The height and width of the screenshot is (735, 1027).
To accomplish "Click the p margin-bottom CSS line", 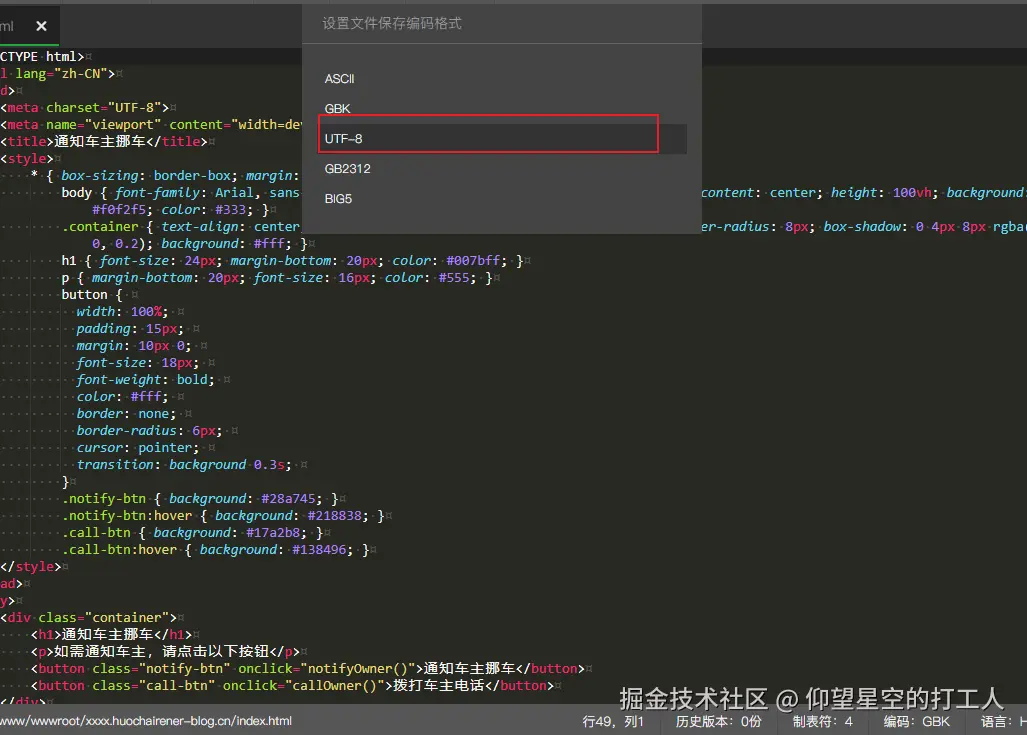I will point(276,278).
